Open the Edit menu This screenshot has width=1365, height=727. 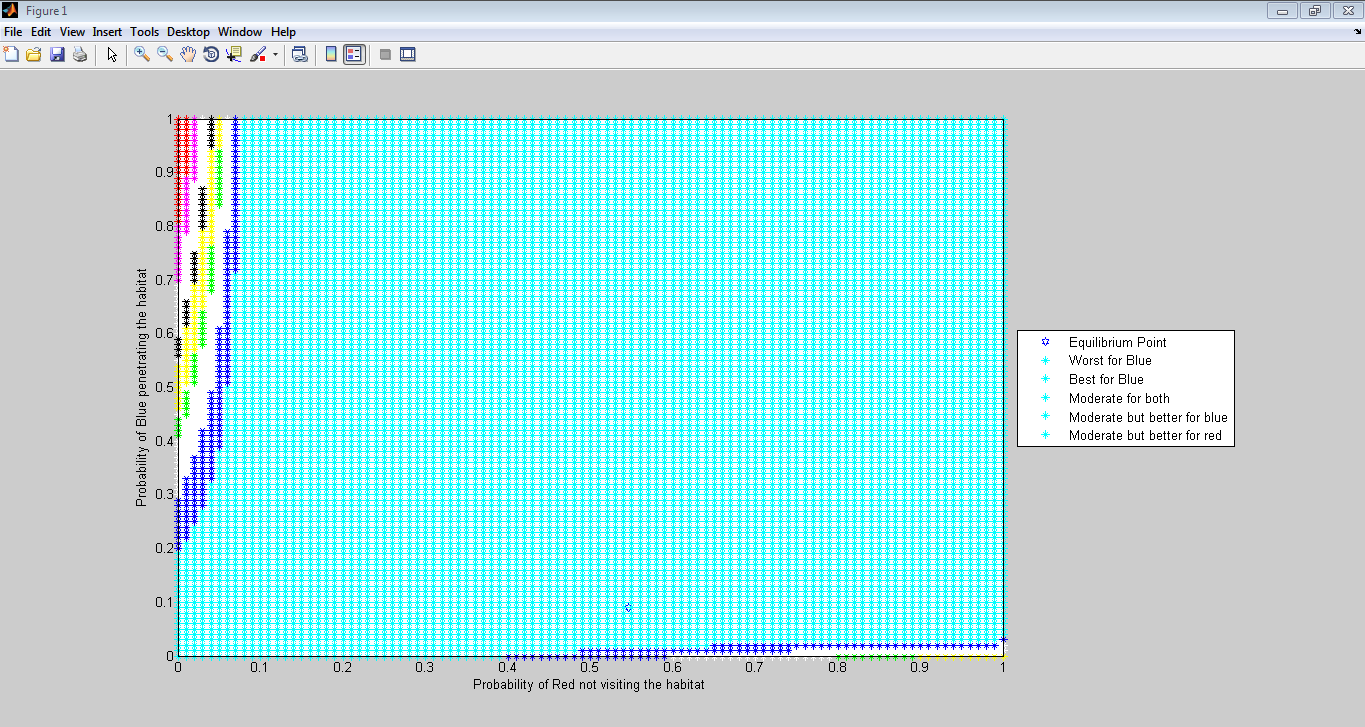(x=41, y=32)
